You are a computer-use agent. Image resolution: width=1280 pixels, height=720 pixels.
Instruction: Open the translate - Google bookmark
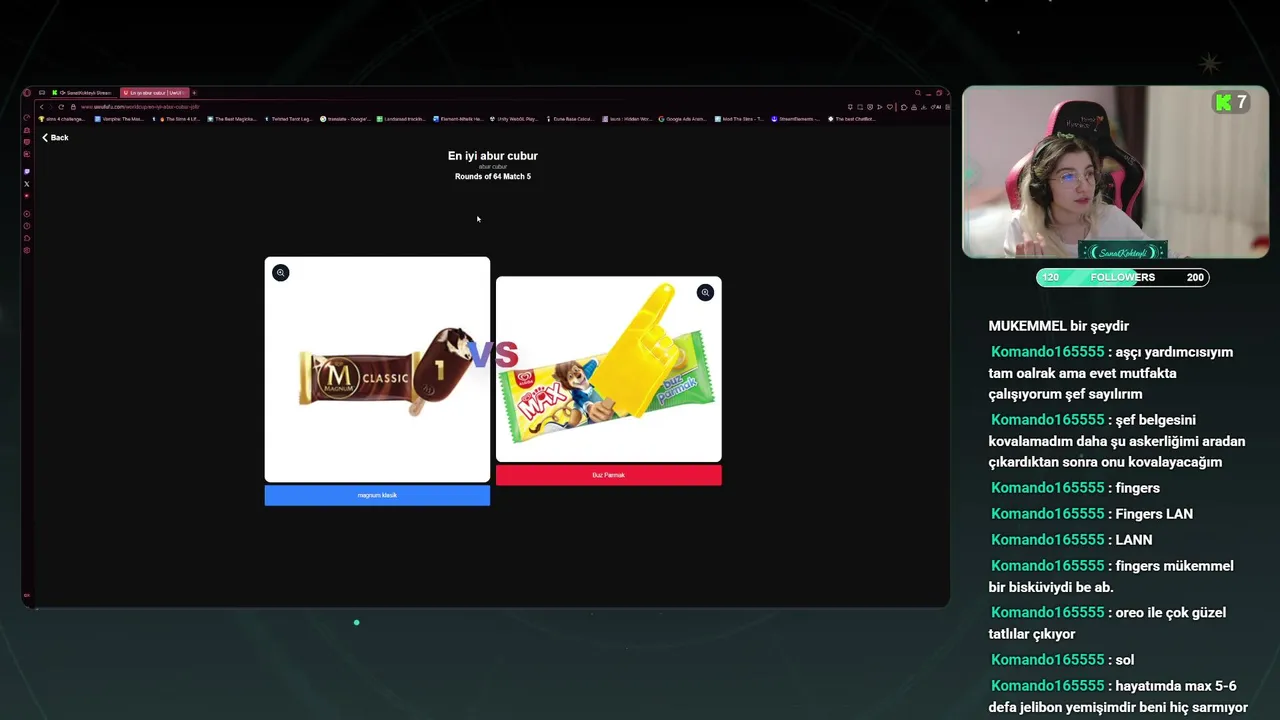[346, 119]
